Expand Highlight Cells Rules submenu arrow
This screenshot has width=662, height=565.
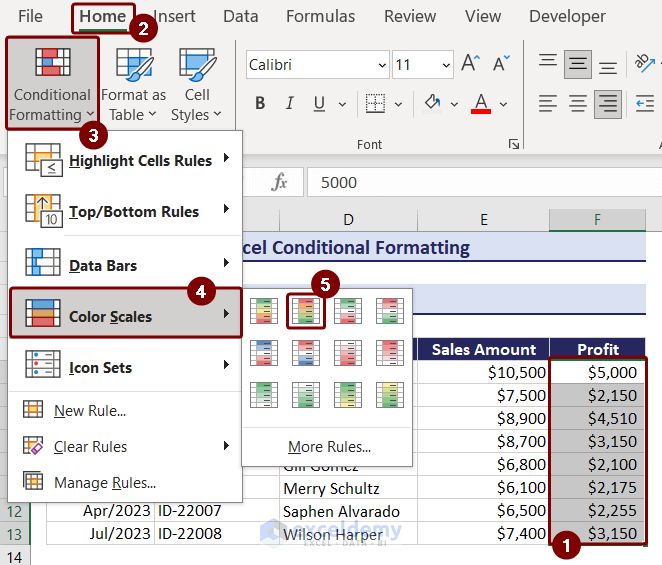tap(226, 158)
